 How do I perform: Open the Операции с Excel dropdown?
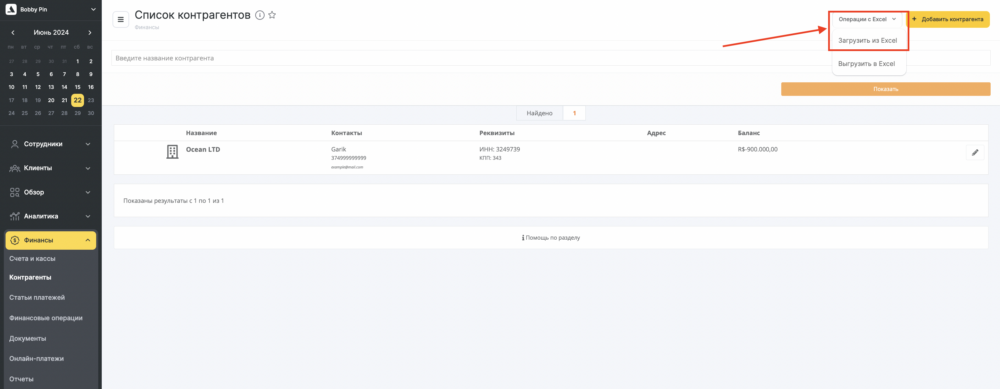[868, 20]
